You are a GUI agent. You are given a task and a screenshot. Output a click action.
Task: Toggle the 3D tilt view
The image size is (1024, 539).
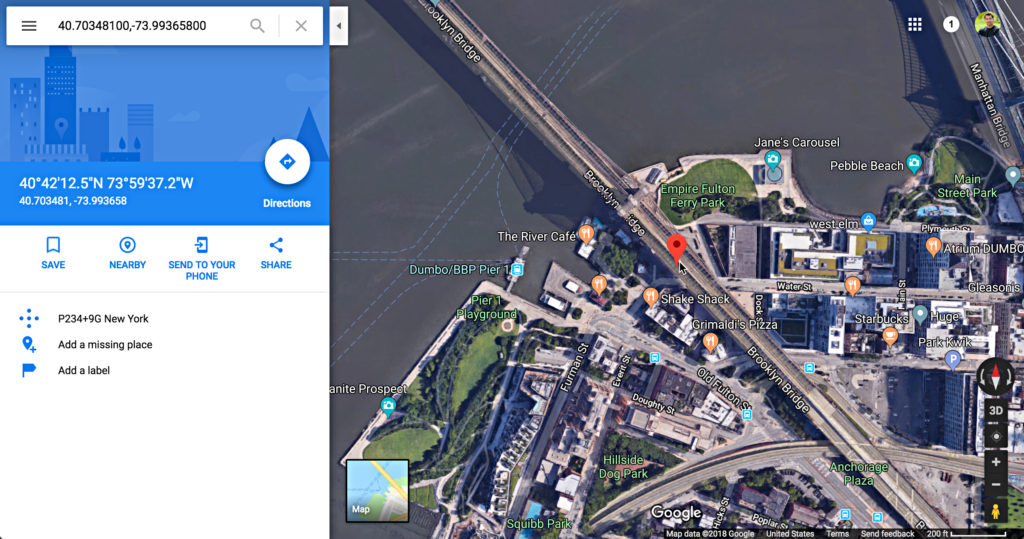coord(995,411)
